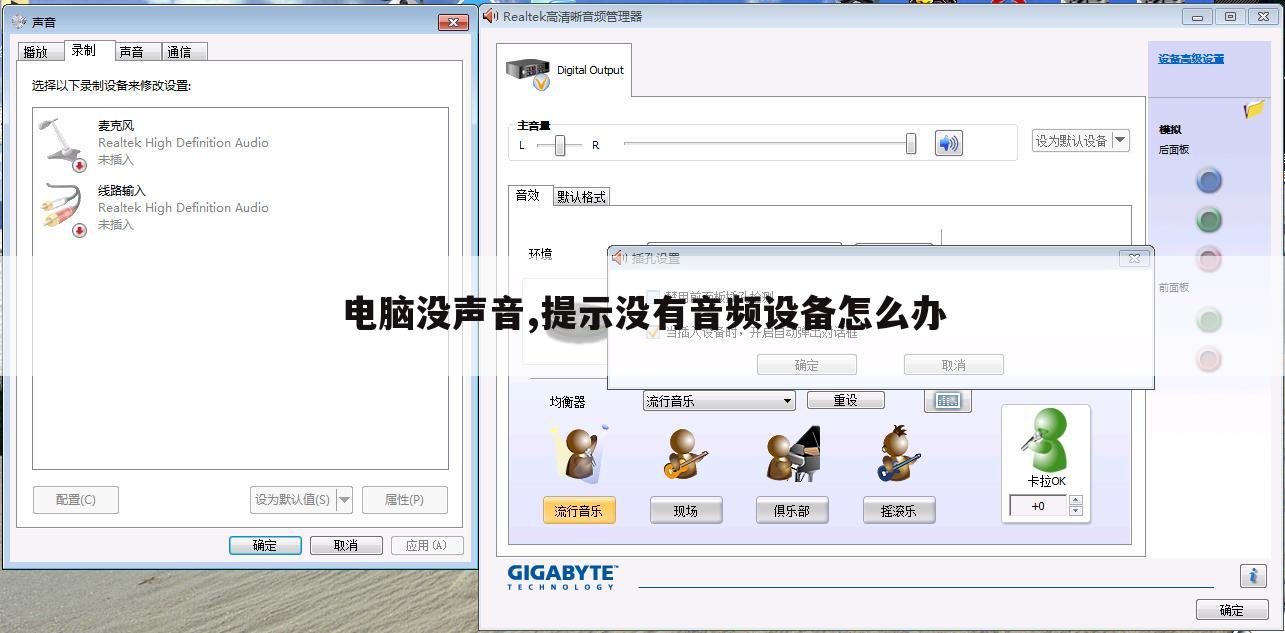
Task: Select the club pianist figure icon
Action: click(x=792, y=454)
